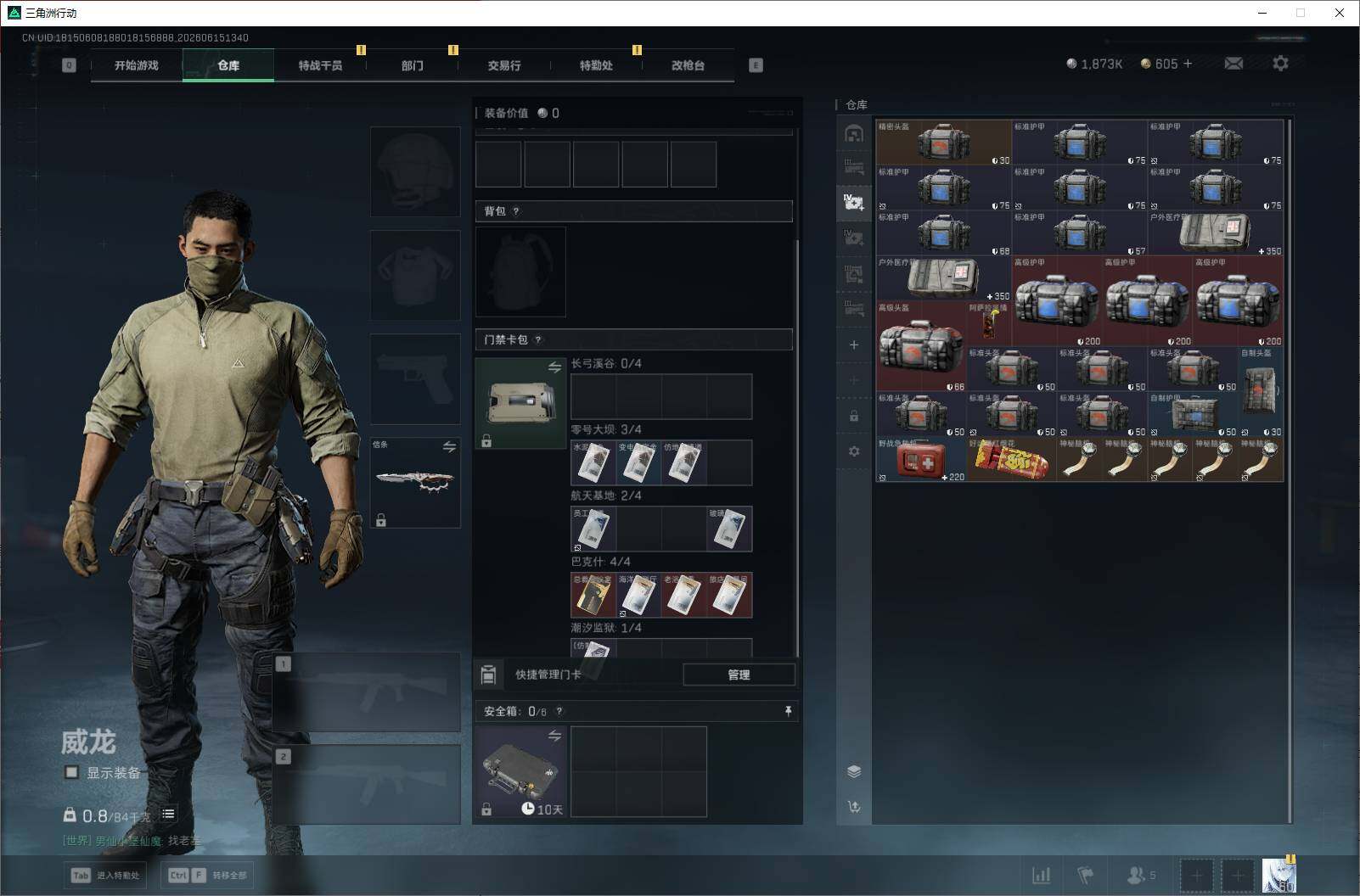Open the statistics bar chart icon

coord(1041,875)
